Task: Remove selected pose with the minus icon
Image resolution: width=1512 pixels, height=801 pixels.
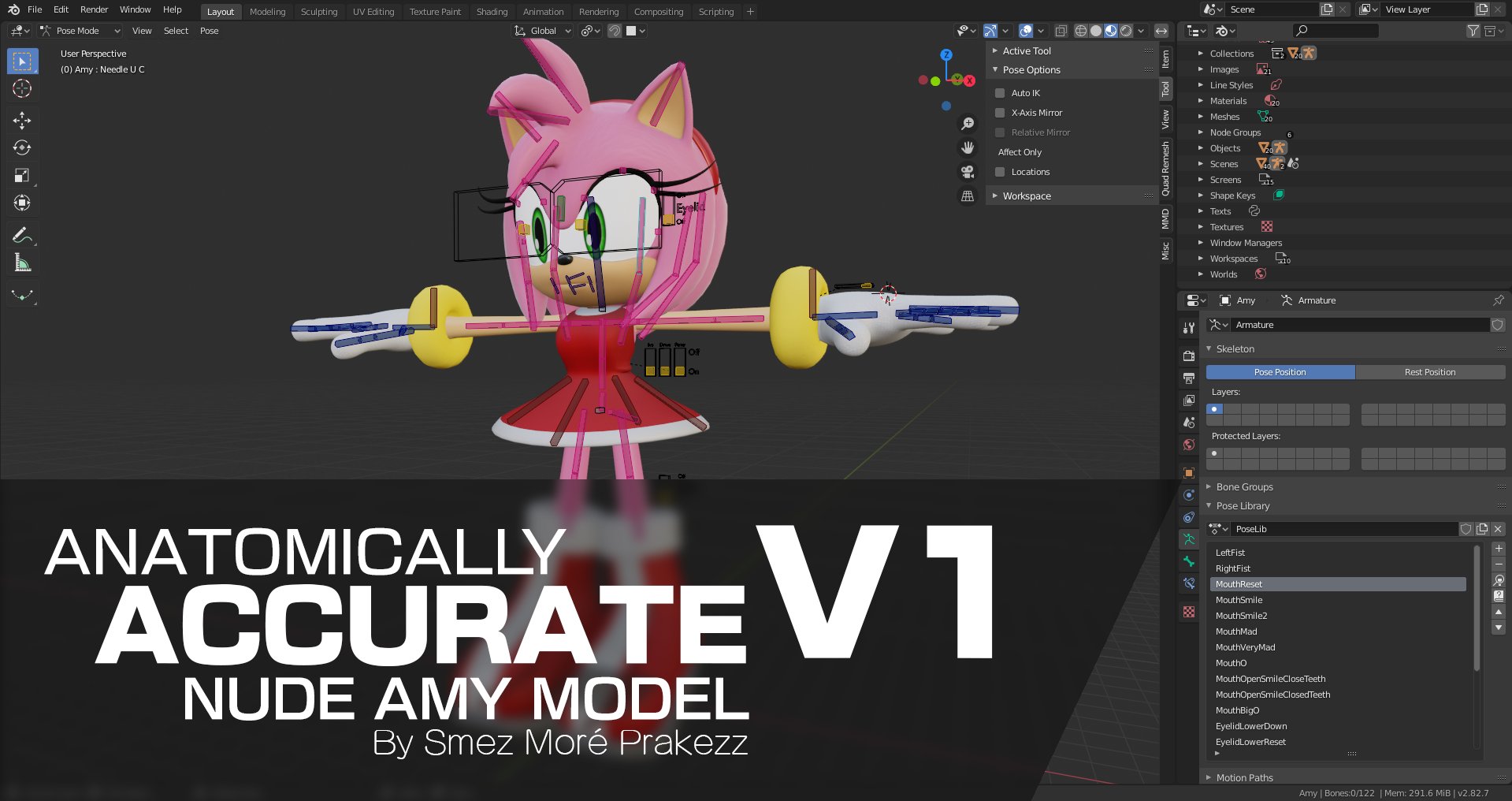Action: pos(1499,564)
